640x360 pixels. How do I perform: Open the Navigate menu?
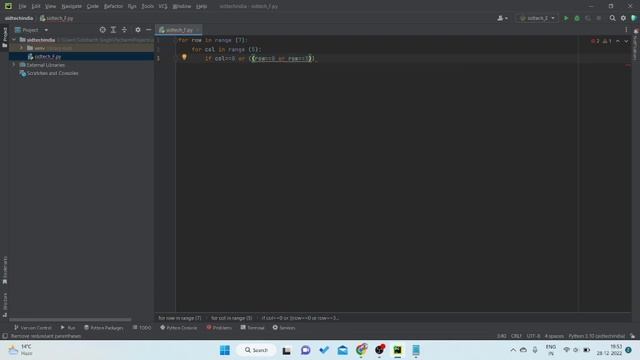coord(71,6)
